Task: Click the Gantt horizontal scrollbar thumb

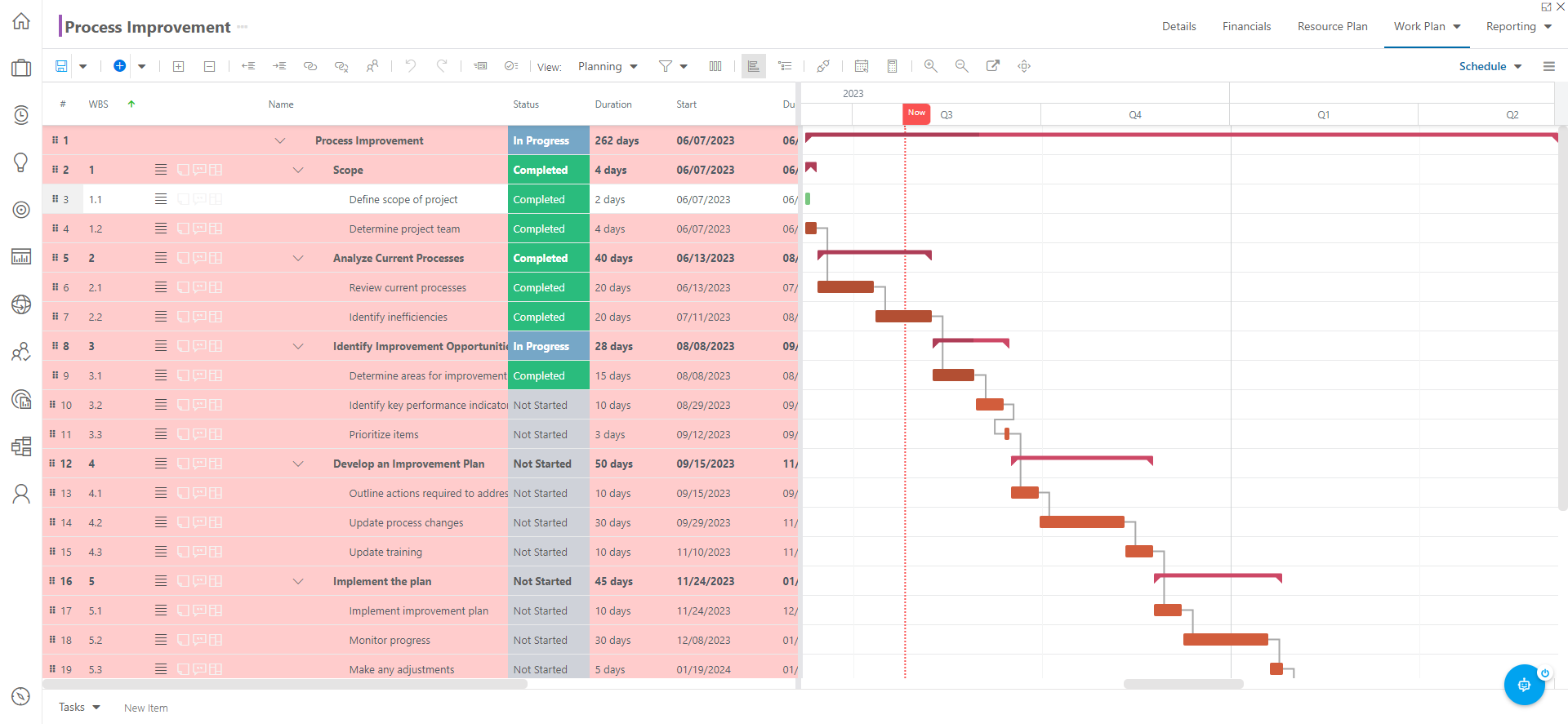Action: [1183, 684]
